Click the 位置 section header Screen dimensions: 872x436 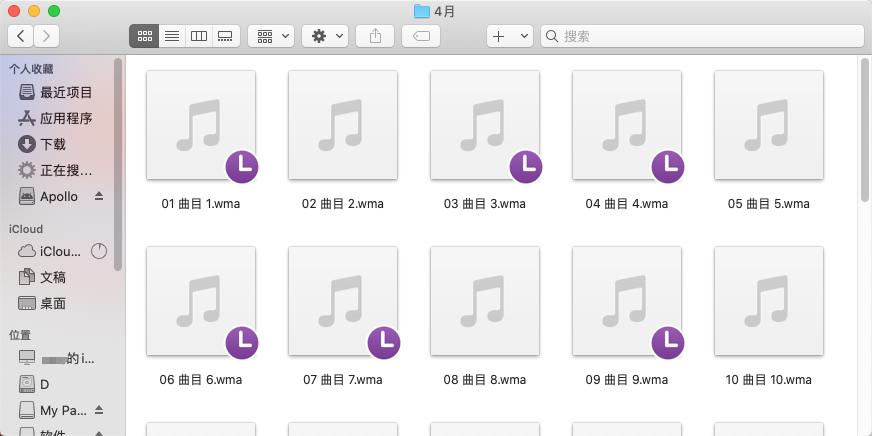20,335
